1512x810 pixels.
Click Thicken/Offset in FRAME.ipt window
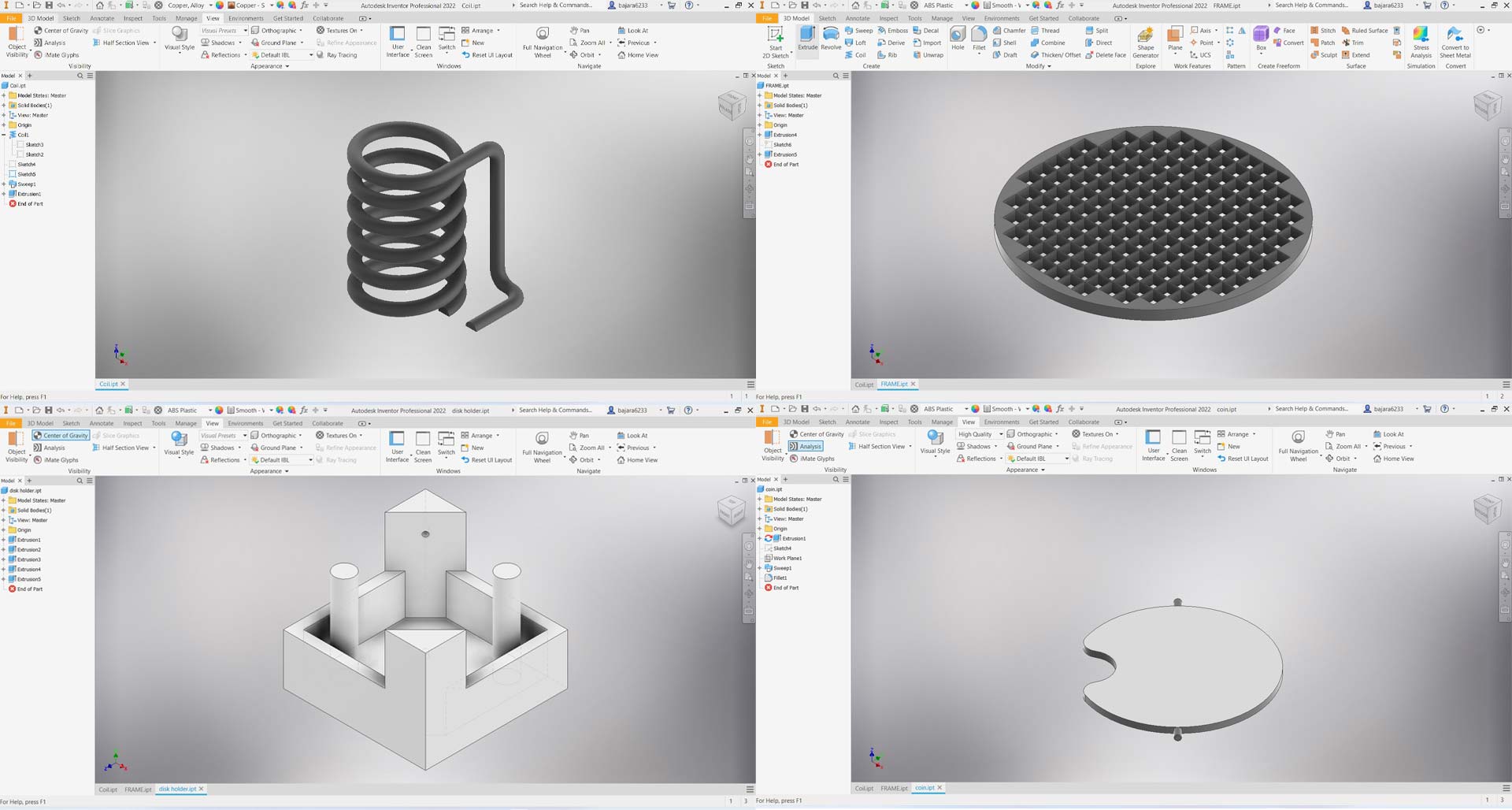pyautogui.click(x=1055, y=55)
